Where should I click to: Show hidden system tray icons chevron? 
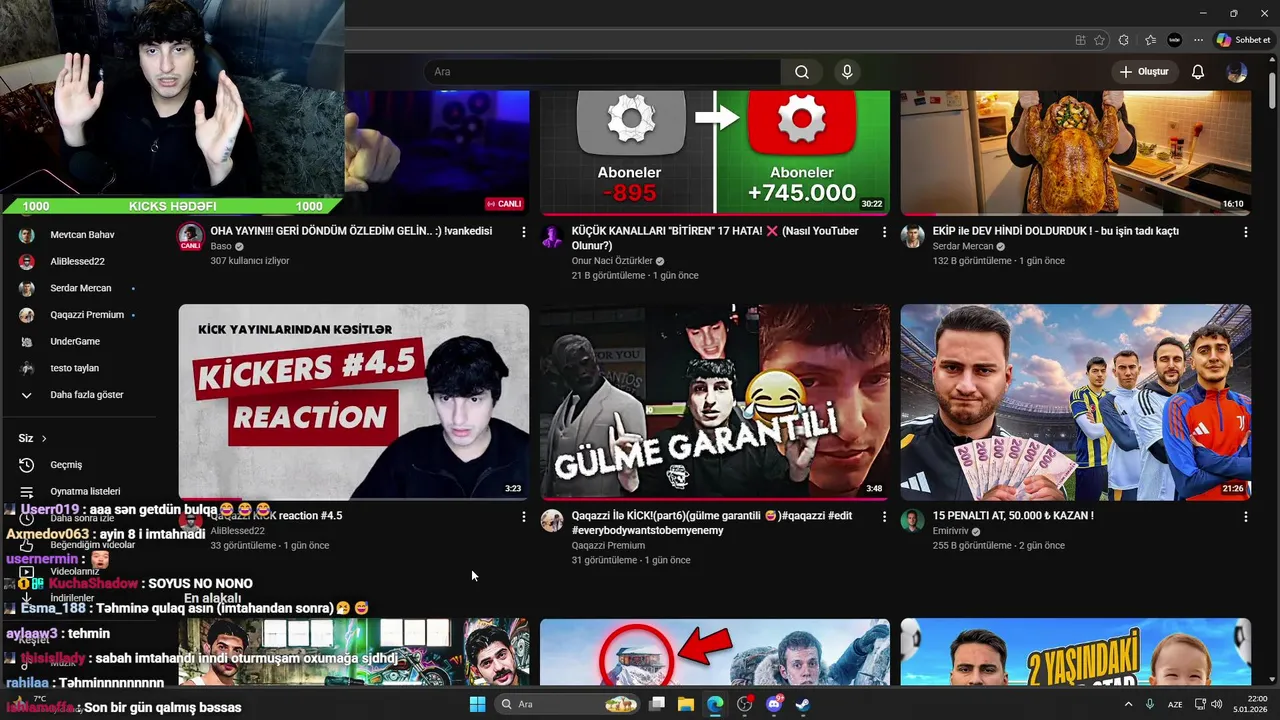coord(1129,704)
